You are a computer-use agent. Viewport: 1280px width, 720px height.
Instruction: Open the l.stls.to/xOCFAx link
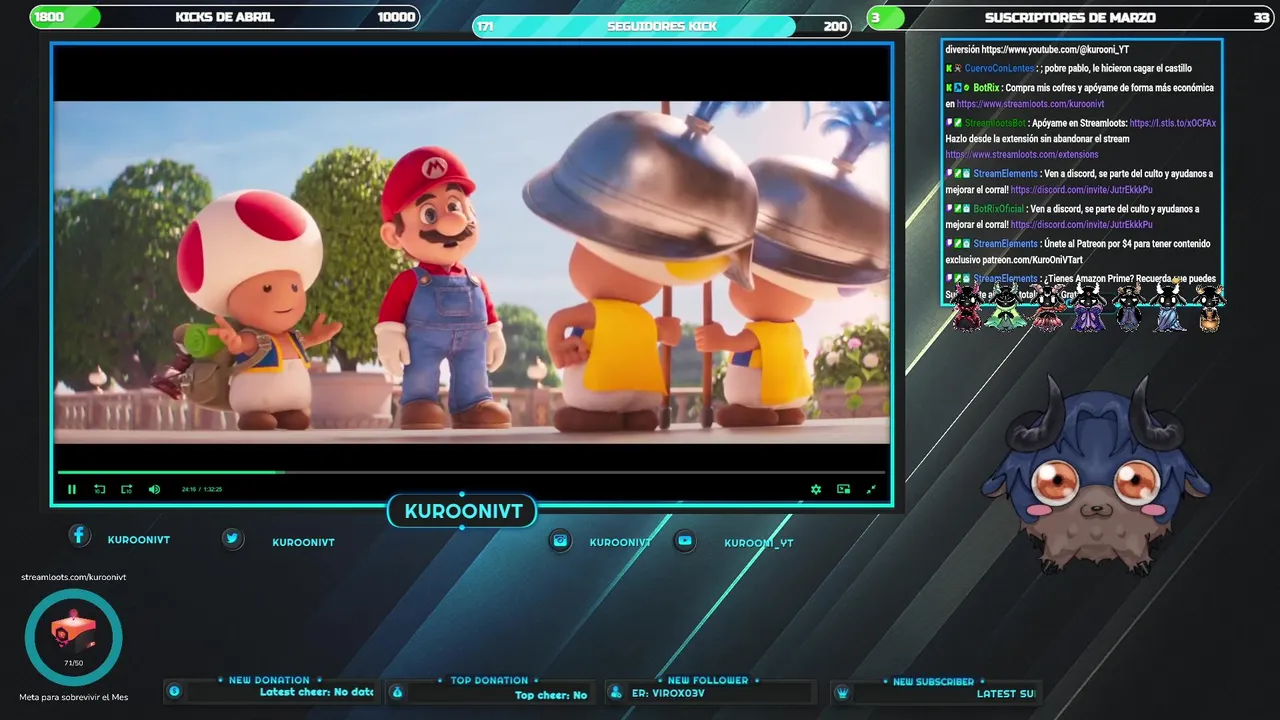(x=1173, y=123)
